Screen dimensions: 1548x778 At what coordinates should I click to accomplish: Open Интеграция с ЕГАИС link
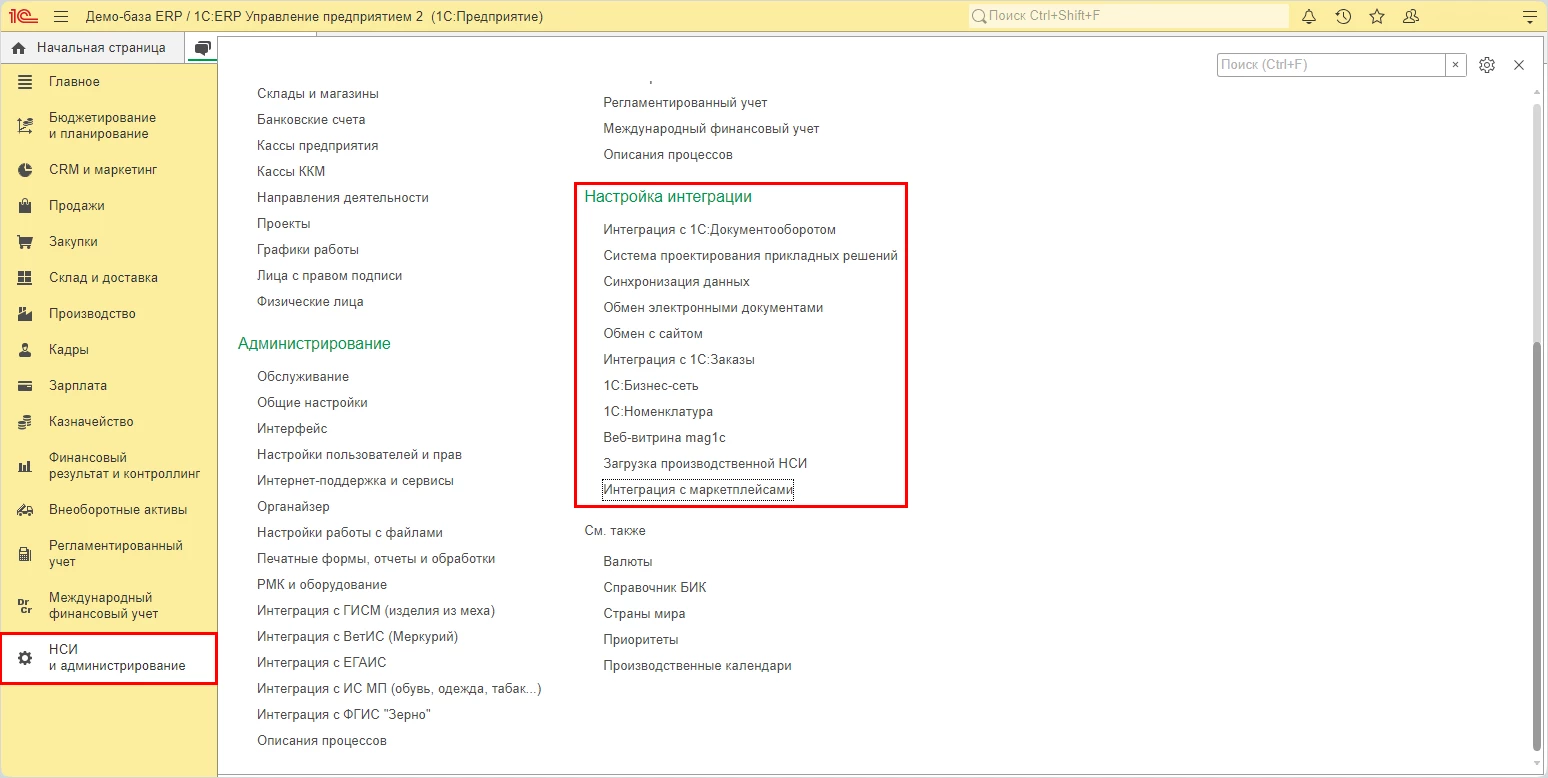pyautogui.click(x=321, y=663)
